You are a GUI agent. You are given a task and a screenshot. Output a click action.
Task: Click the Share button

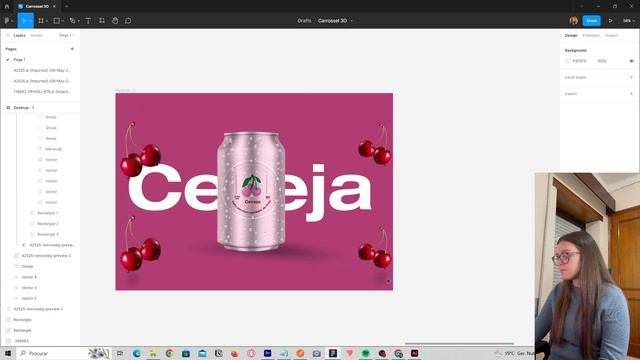591,20
